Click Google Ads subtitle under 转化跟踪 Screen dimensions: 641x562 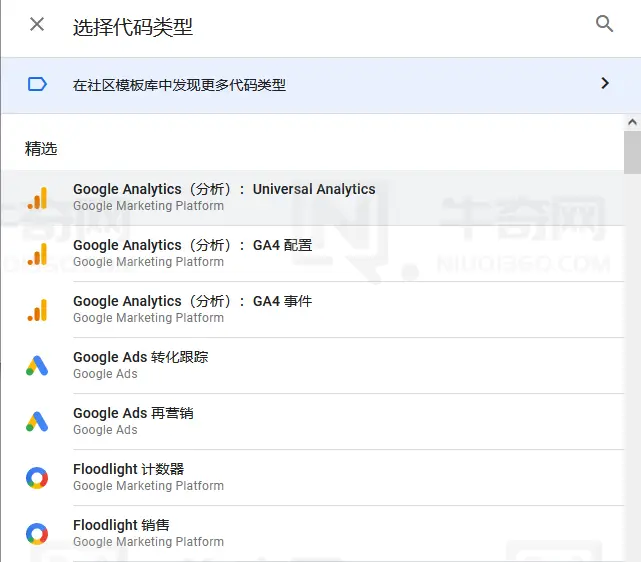tap(105, 374)
